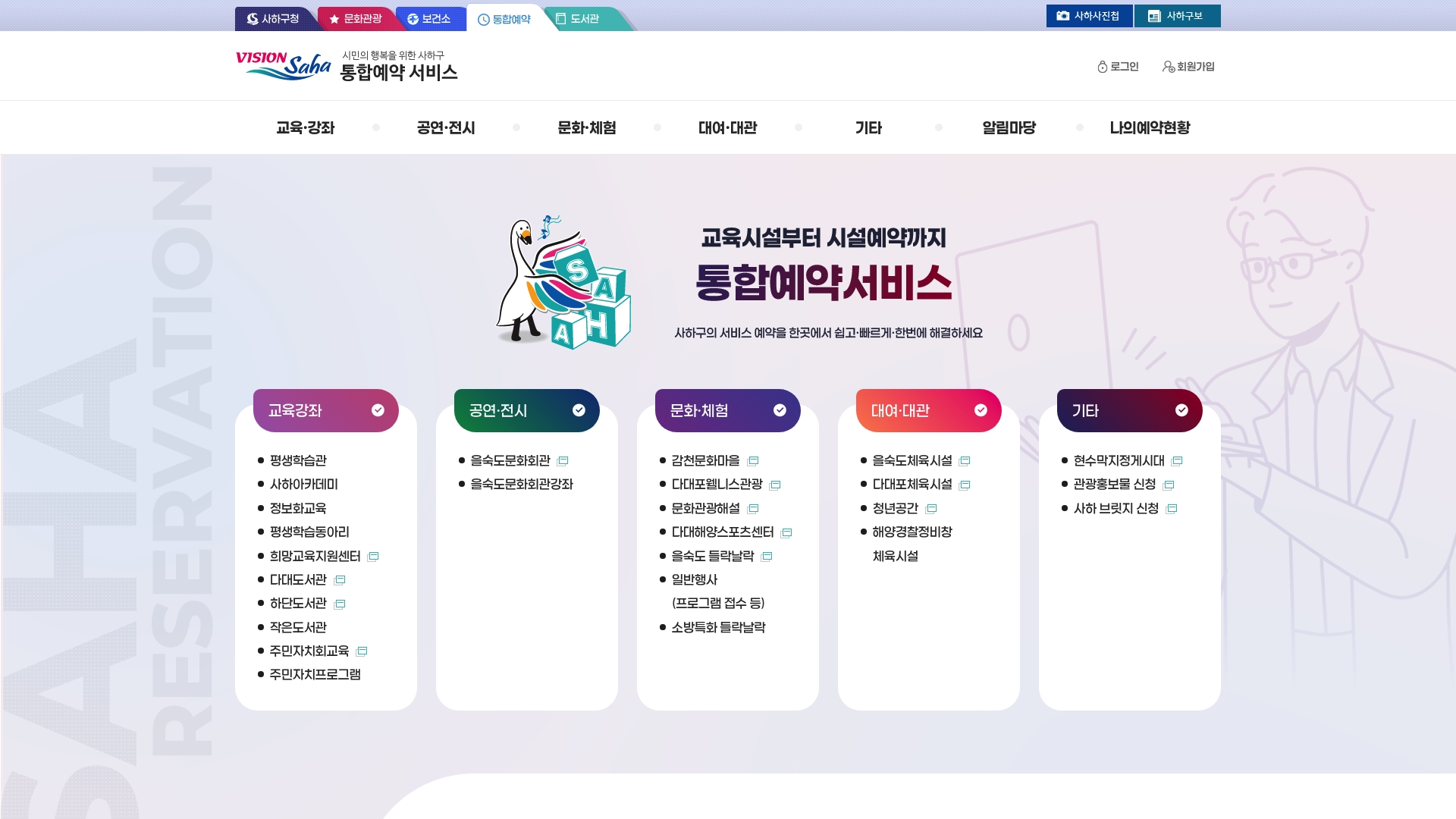1456x819 pixels.
Task: Click new-window icon beside 다대포체육시설
Action: [965, 485]
